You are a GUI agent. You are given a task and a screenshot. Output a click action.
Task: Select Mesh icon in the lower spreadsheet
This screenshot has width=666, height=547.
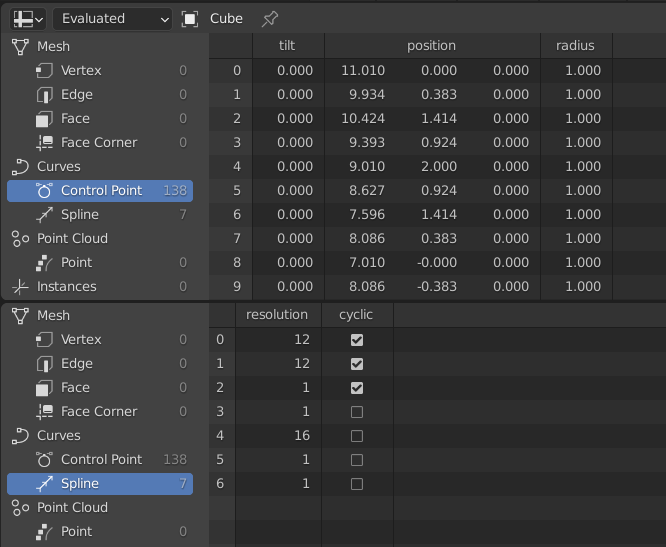coord(20,316)
